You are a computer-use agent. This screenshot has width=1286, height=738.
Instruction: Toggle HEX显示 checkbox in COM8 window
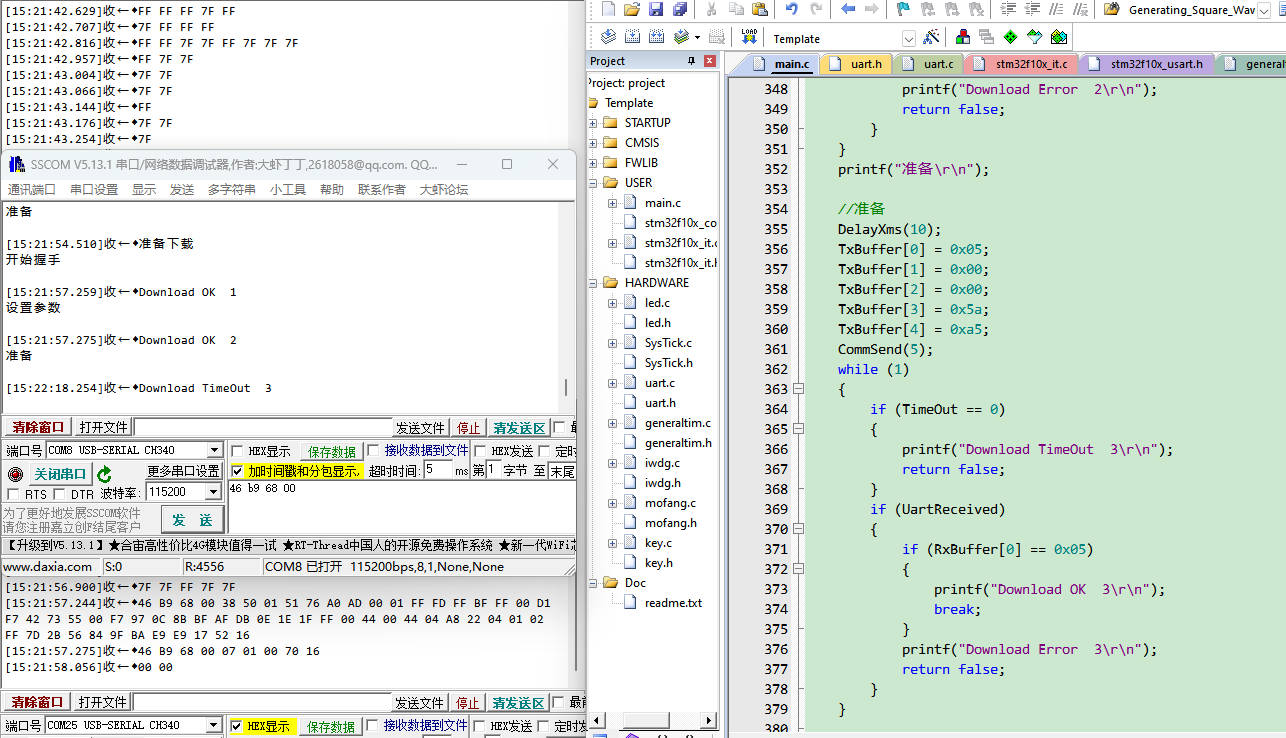[x=237, y=451]
